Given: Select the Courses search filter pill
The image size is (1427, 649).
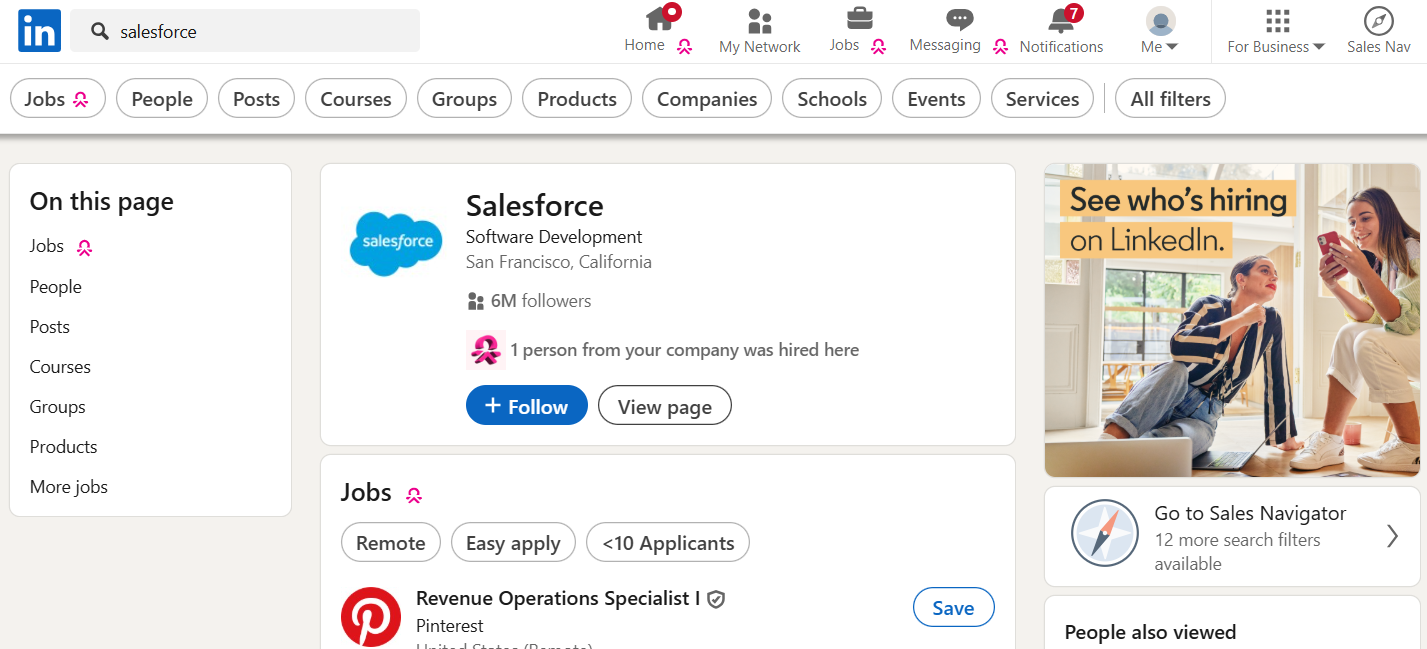Looking at the screenshot, I should point(356,99).
